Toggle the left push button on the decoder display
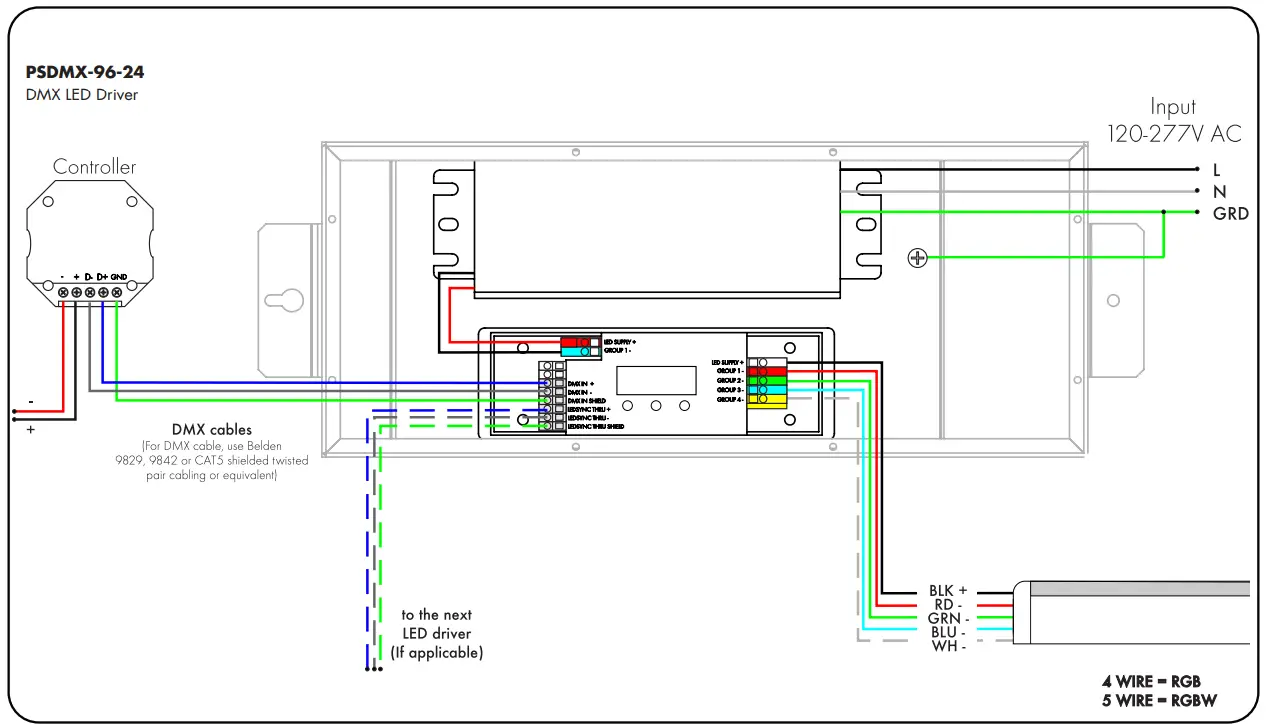The width and height of the screenshot is (1267, 726). [627, 405]
